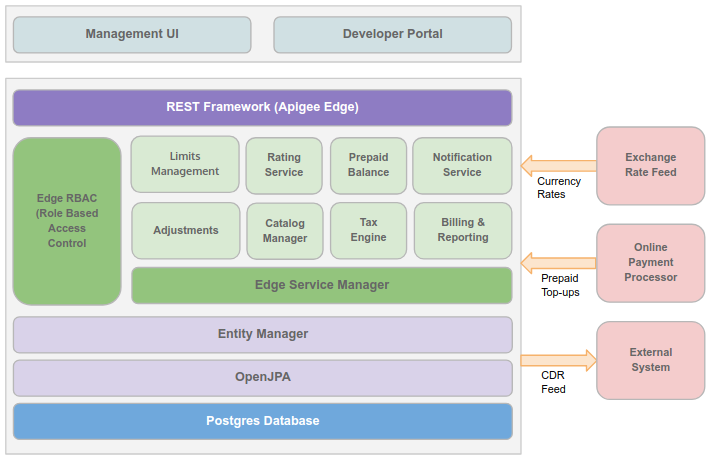Click the Adjustments box

[x=185, y=231]
